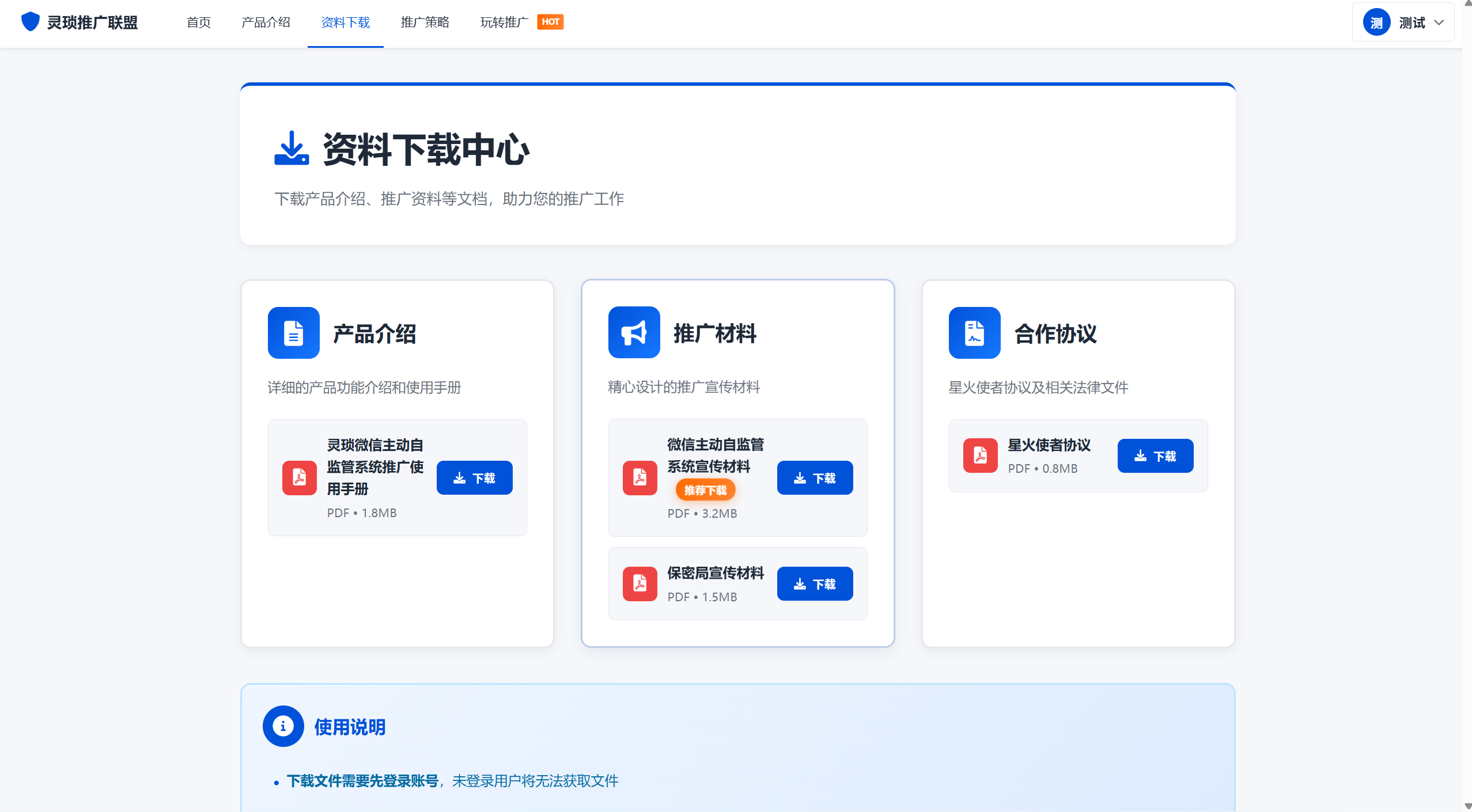Click the shield logo of 灵琐推广联盟
Screen dimensions: 1472x812
pos(31,22)
